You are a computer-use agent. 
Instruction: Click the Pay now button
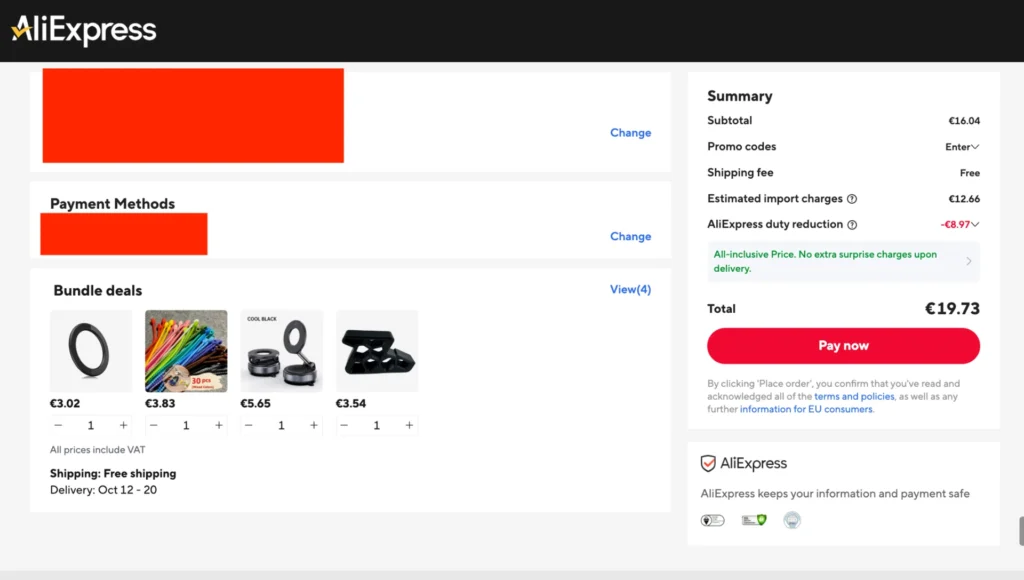tap(843, 346)
